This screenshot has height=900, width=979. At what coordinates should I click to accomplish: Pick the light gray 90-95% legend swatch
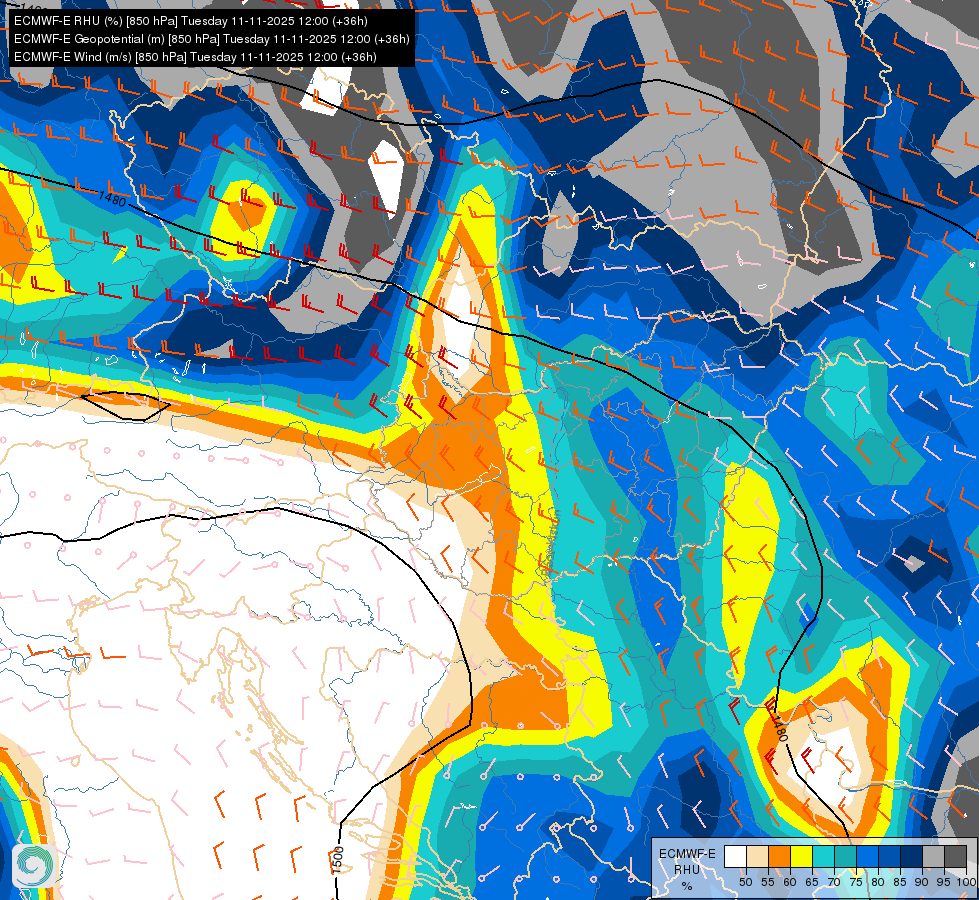coord(933,856)
